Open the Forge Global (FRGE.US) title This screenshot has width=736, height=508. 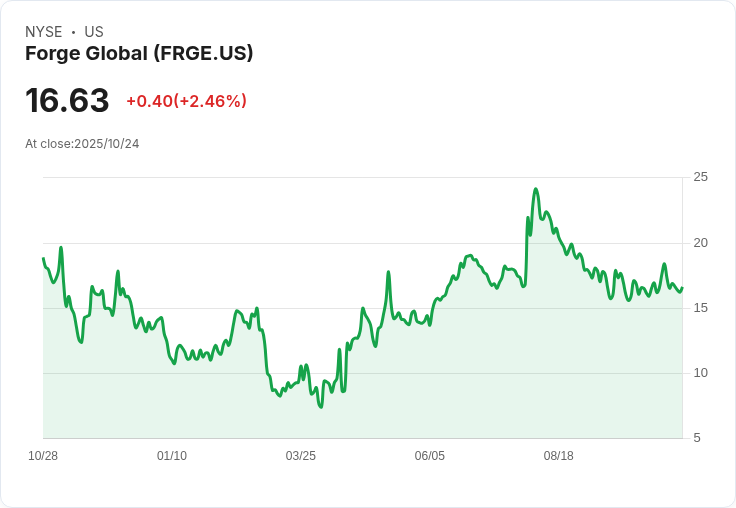[x=139, y=54]
